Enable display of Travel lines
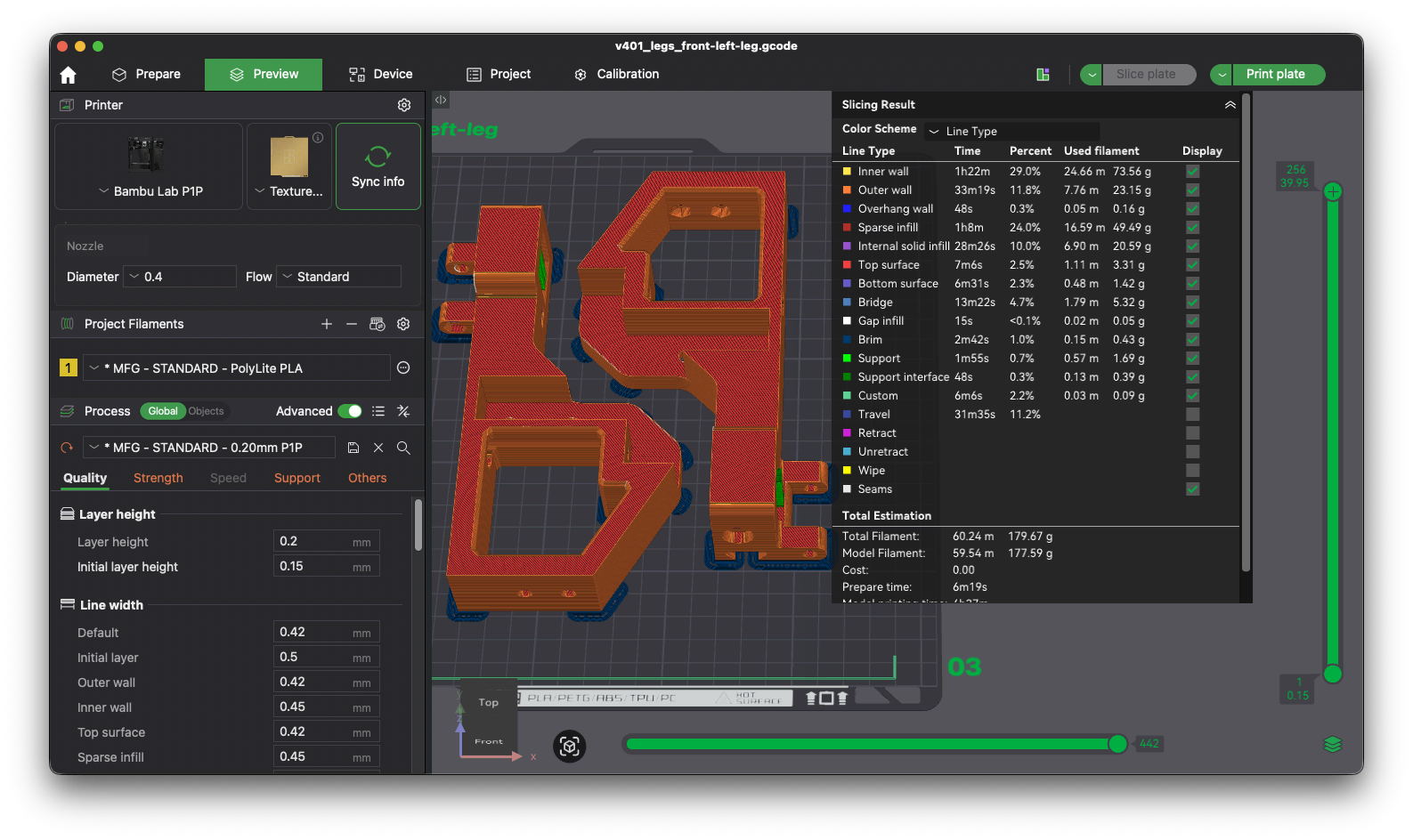Viewport: 1413px width, 840px height. tap(1192, 415)
